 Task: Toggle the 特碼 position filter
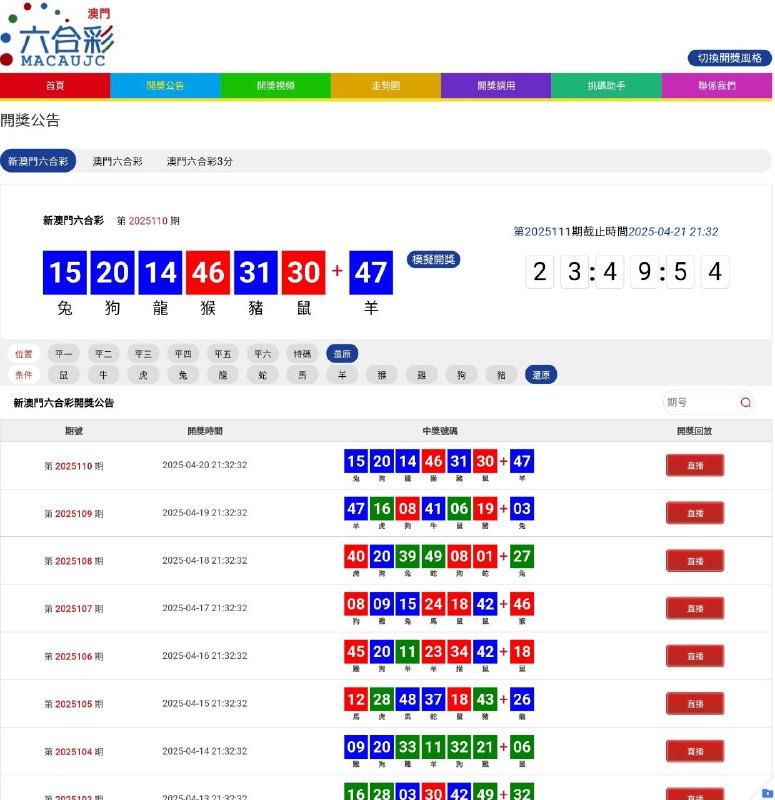302,354
